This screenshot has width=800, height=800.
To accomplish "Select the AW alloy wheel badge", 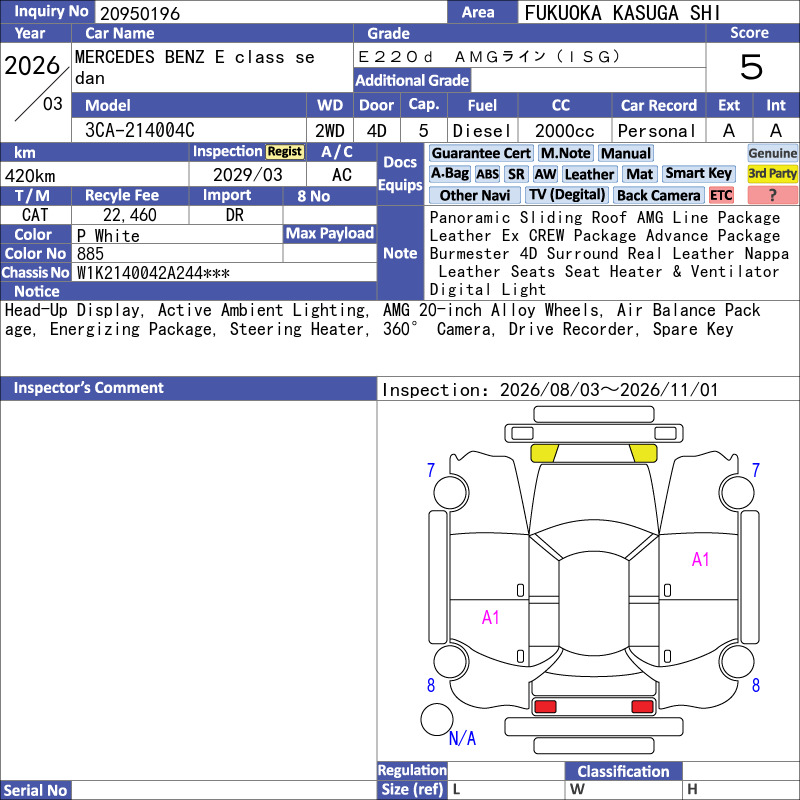I will (x=545, y=174).
